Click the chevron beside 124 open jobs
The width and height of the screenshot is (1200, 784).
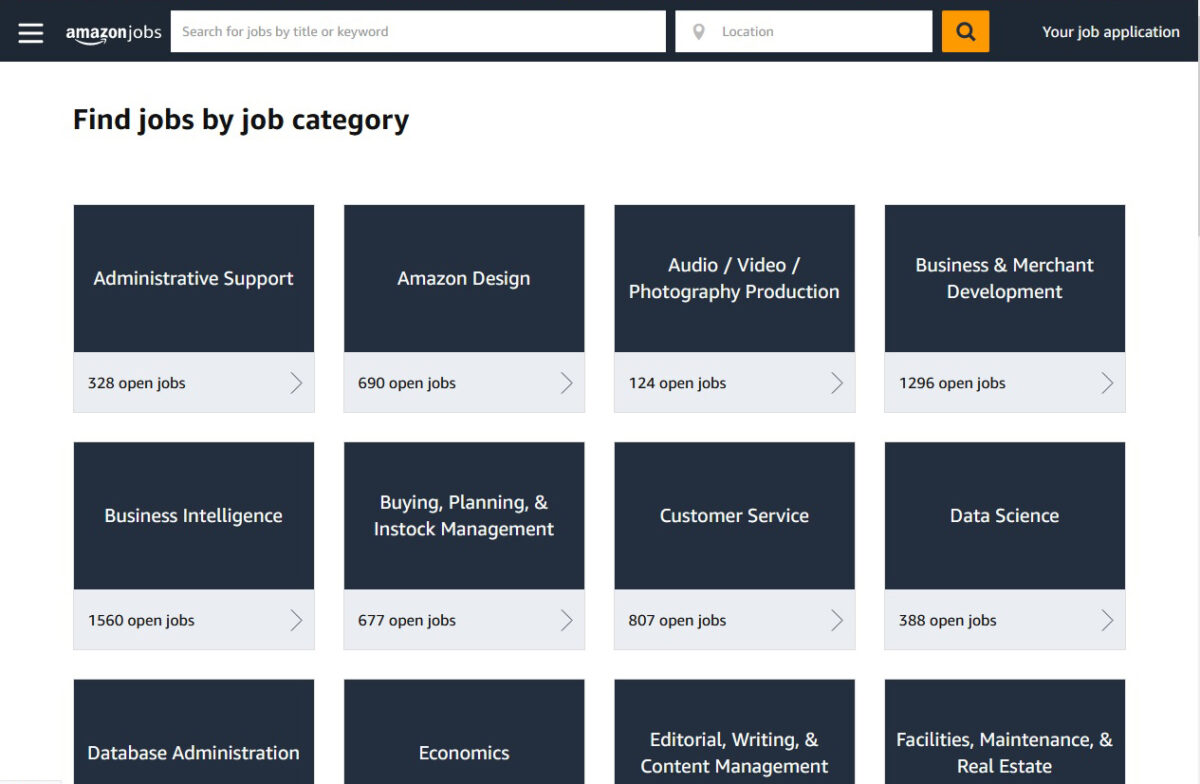pyautogui.click(x=837, y=383)
